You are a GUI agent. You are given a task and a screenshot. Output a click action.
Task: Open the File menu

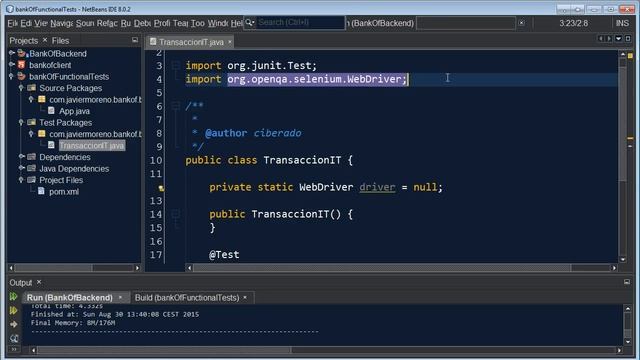[12, 23]
